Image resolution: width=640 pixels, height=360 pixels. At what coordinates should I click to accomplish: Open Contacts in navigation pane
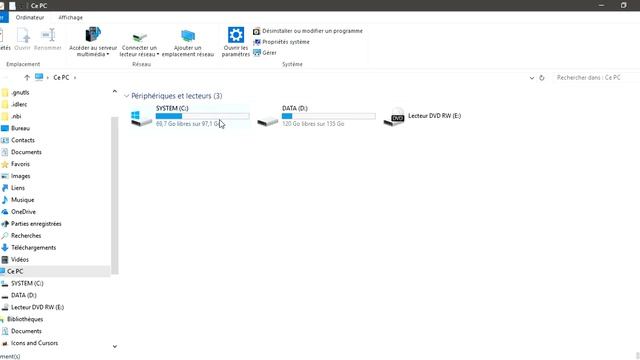(23, 140)
